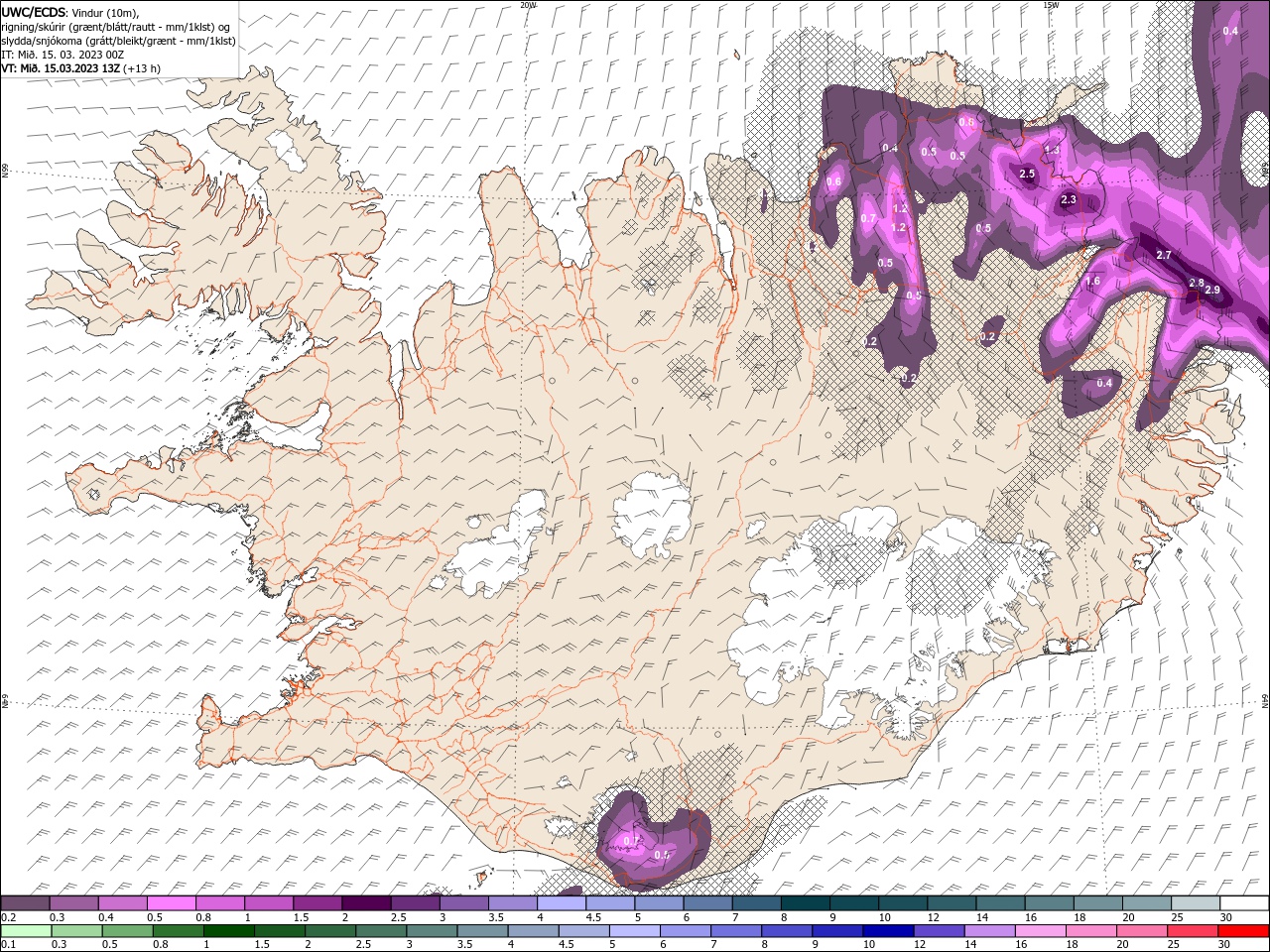Click the 0.1 label in rain legend row
This screenshot has height=952, width=1270.
[7, 944]
